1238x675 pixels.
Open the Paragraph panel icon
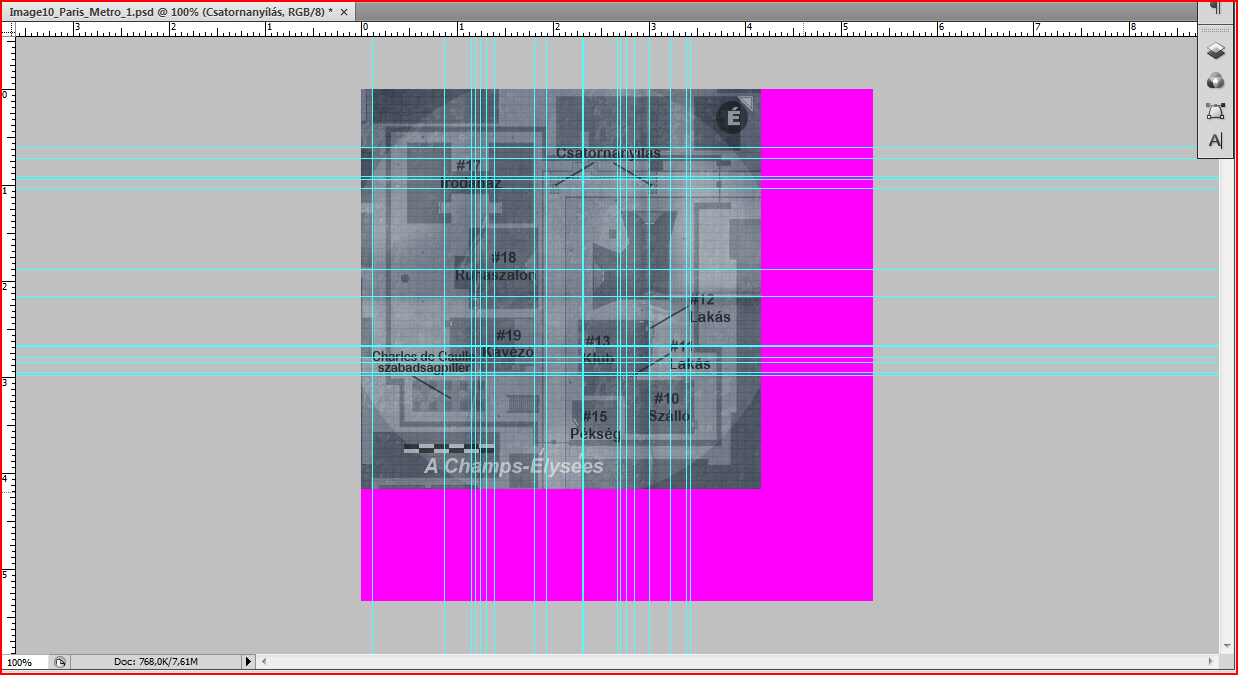(1215, 8)
